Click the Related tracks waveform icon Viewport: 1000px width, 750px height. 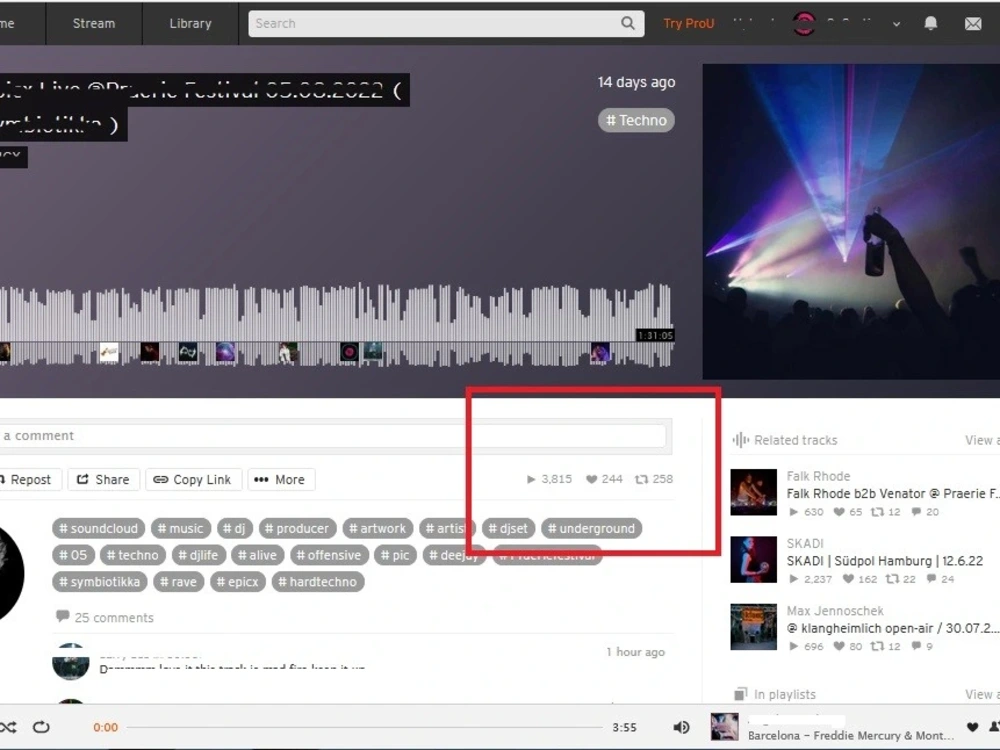(740, 440)
